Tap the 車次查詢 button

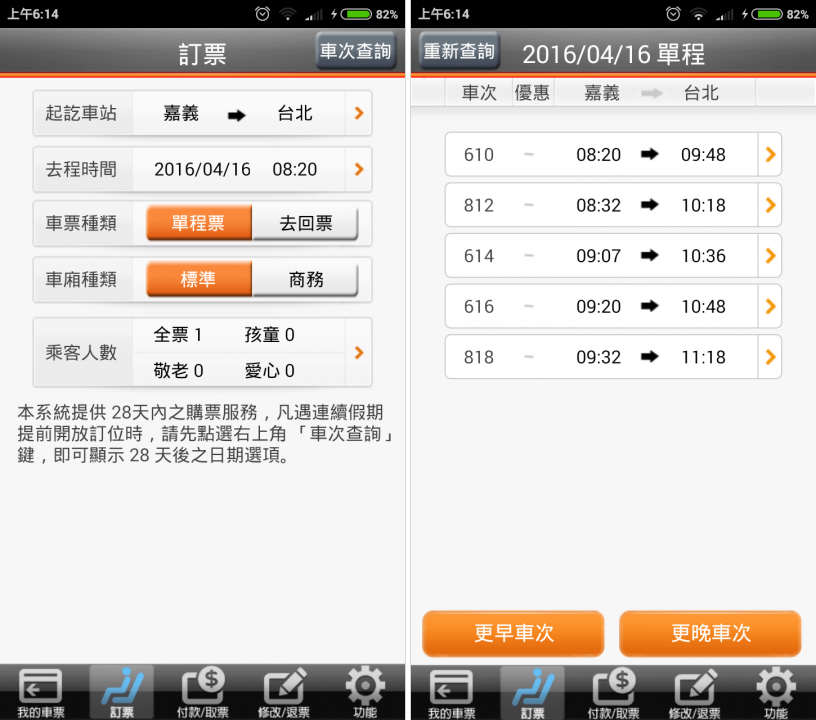[355, 50]
